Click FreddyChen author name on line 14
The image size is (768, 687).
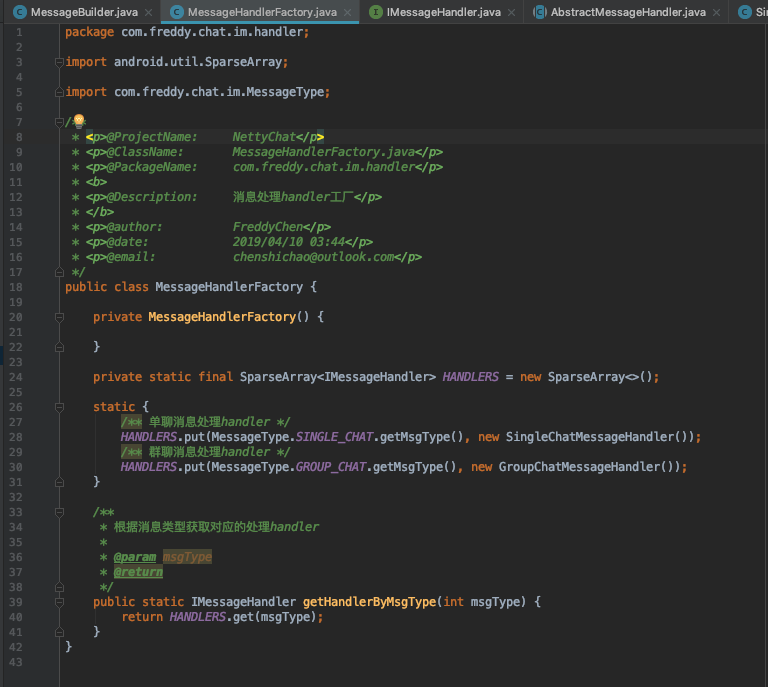(x=267, y=227)
